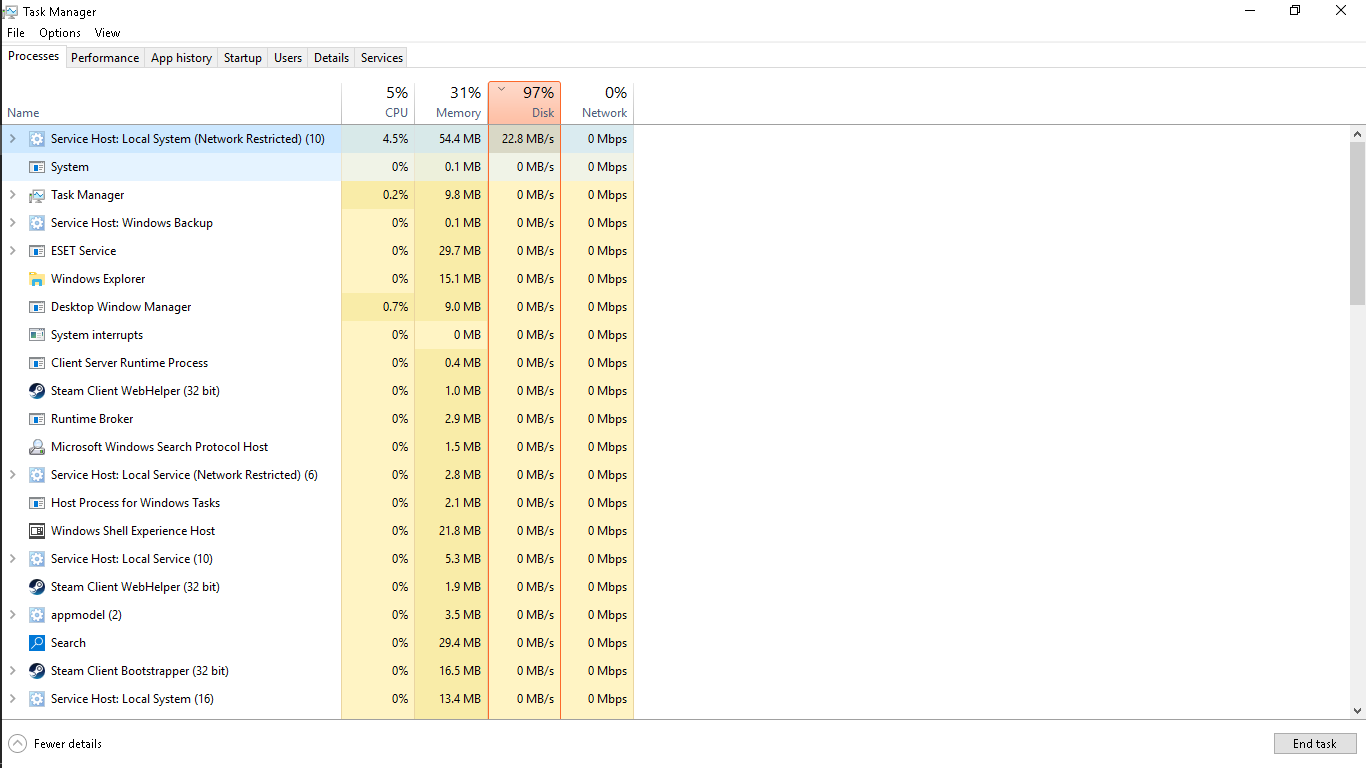1366x768 pixels.
Task: Click the process list scroll up arrow
Action: tap(1357, 134)
